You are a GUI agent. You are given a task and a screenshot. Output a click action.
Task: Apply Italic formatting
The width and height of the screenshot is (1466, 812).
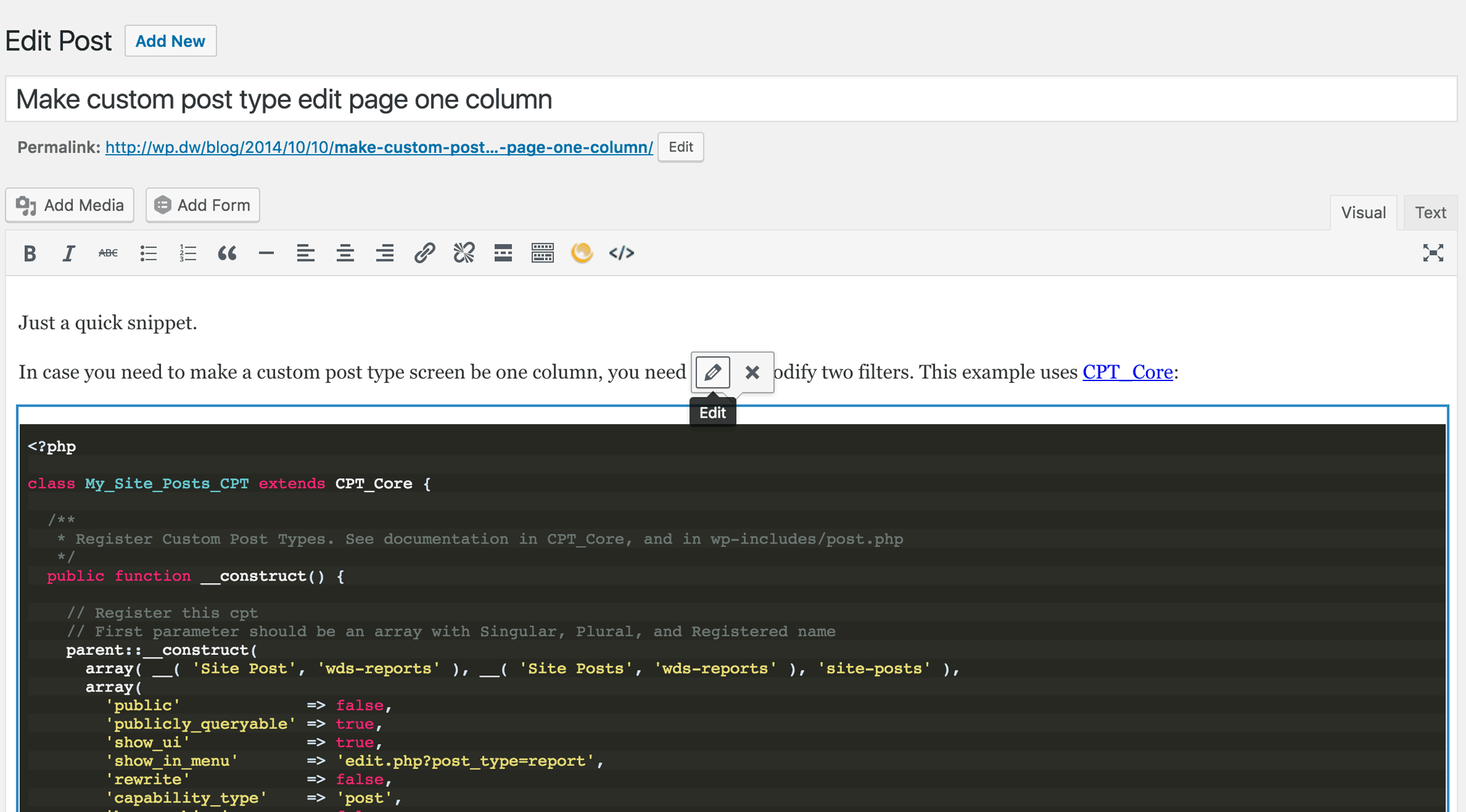pos(69,253)
